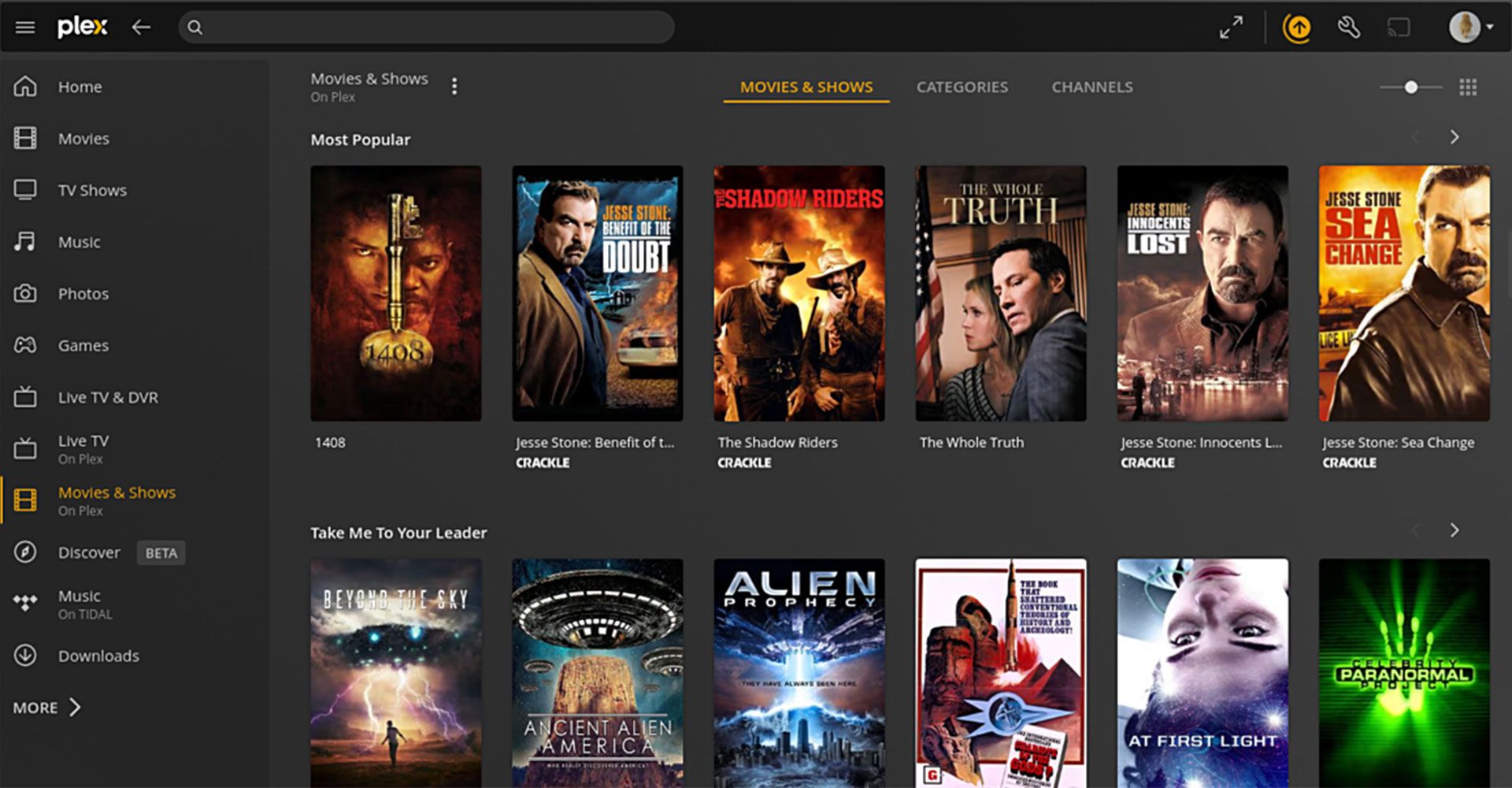
Task: Click the Discover compass icon
Action: pyautogui.click(x=25, y=552)
